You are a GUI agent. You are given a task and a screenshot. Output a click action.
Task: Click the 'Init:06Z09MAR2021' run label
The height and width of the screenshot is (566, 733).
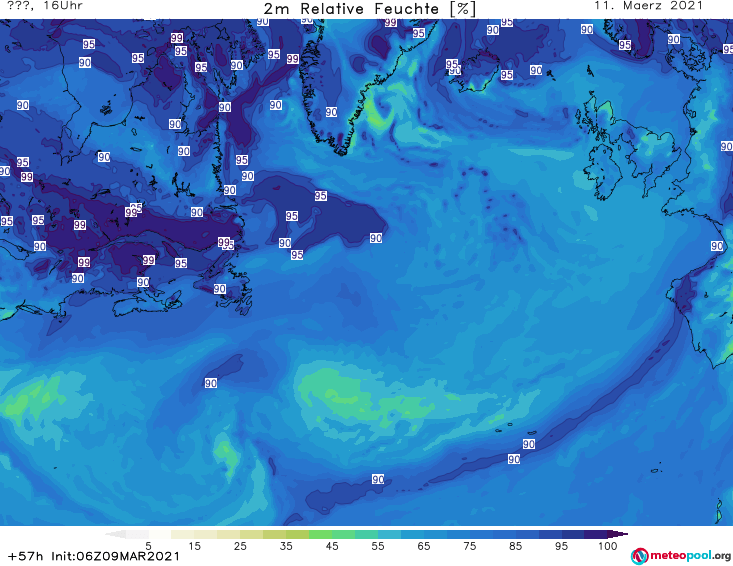(115, 556)
